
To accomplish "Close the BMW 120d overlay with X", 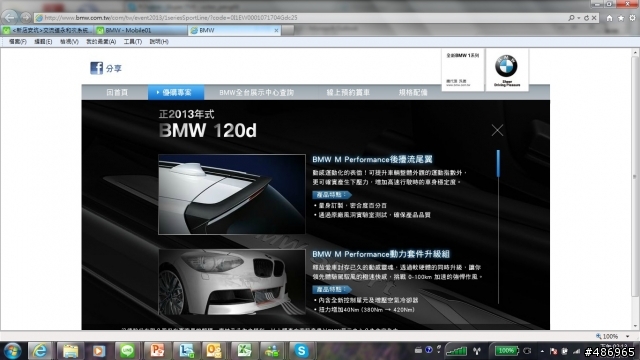I will click(x=497, y=130).
